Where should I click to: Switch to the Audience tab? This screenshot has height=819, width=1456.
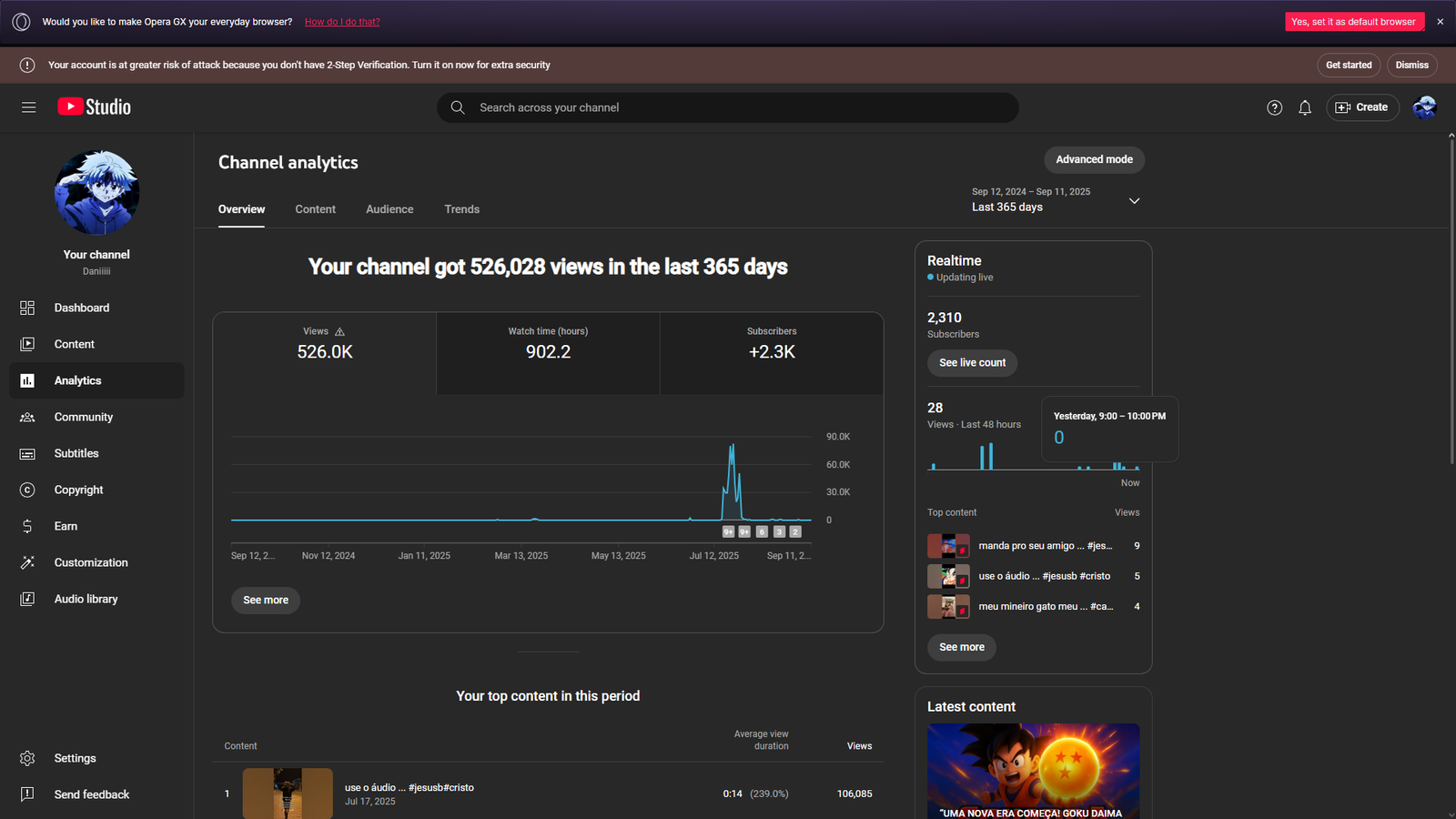coord(389,209)
